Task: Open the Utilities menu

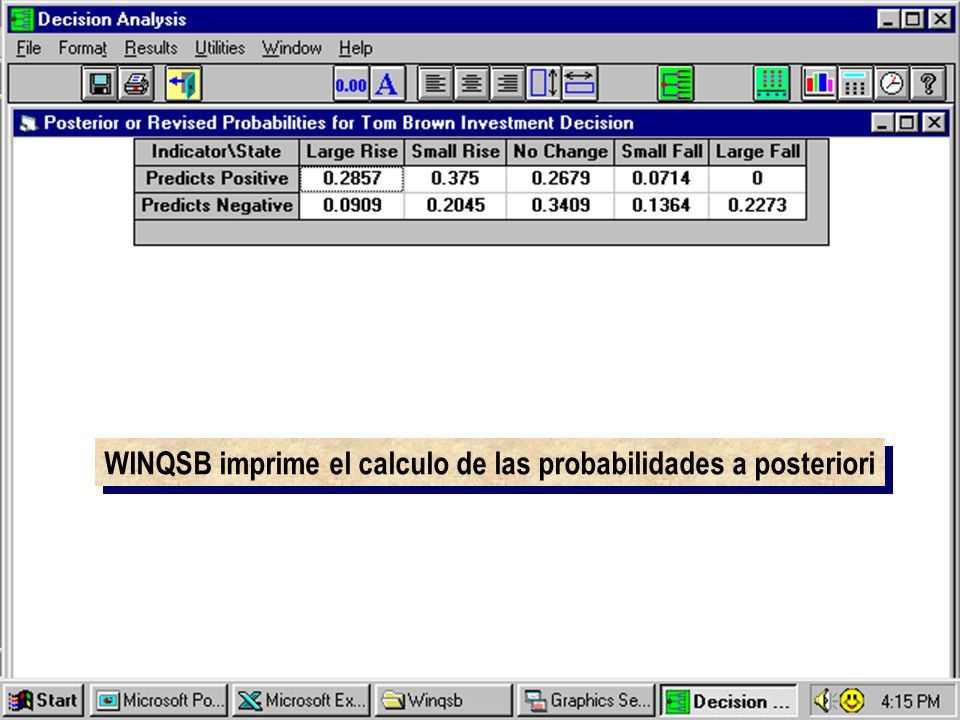Action: [220, 48]
